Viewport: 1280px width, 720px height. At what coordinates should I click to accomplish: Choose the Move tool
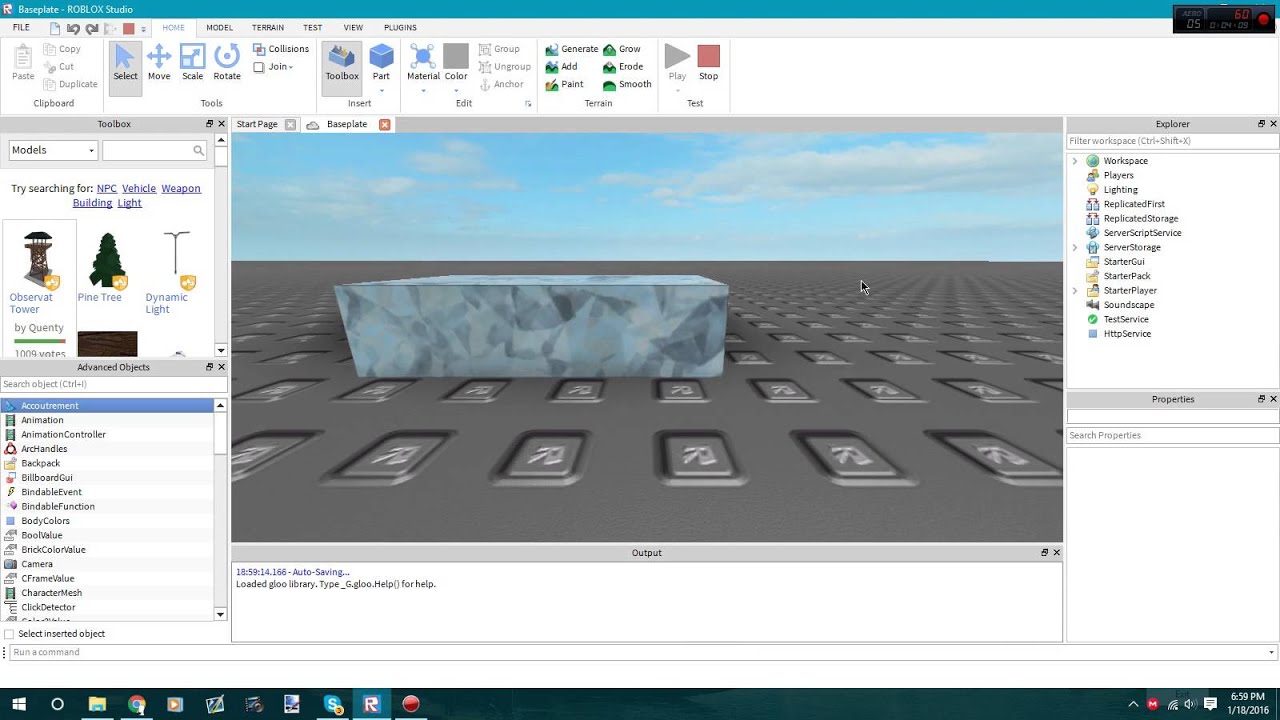[x=159, y=63]
